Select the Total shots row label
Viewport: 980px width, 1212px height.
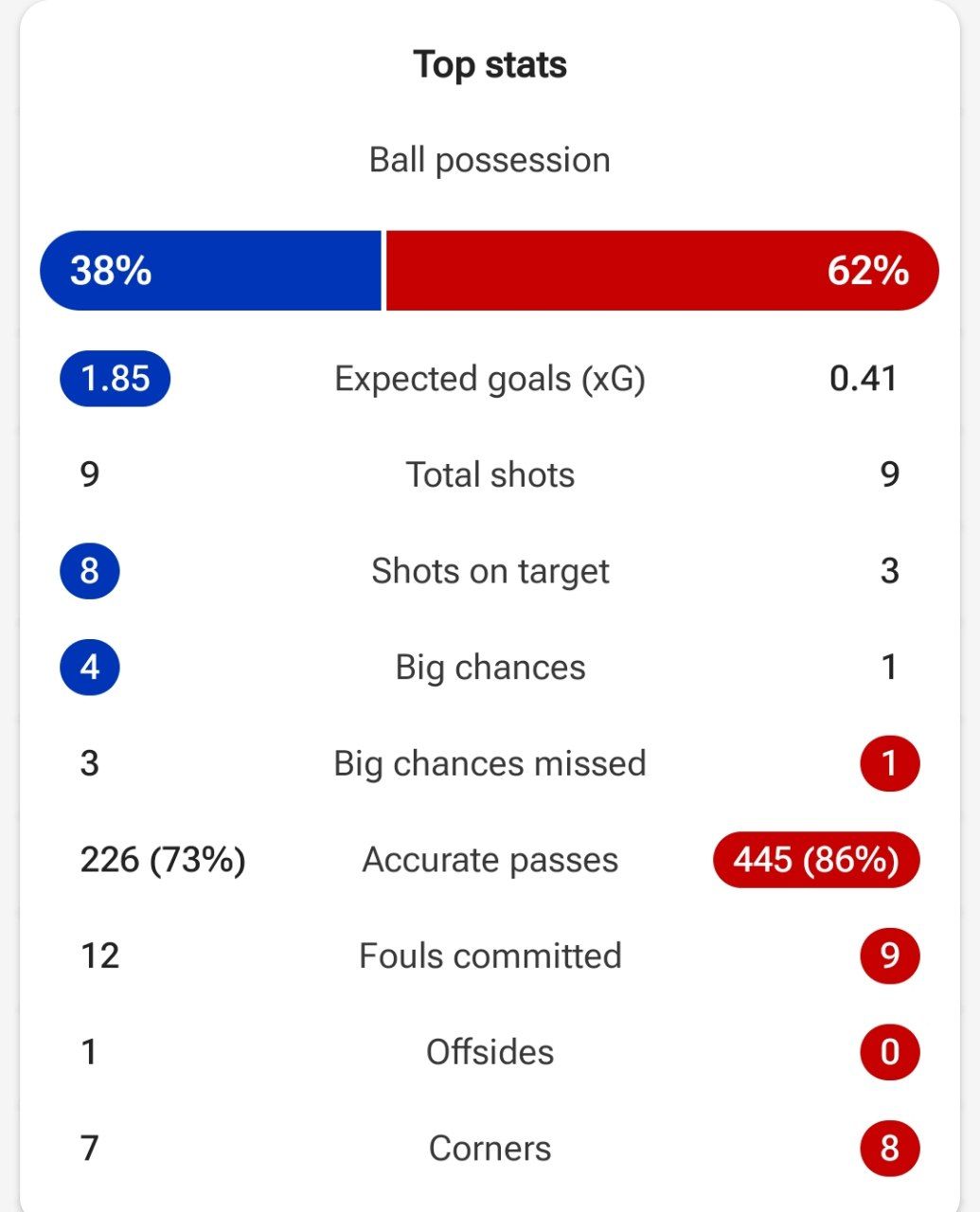coord(490,474)
